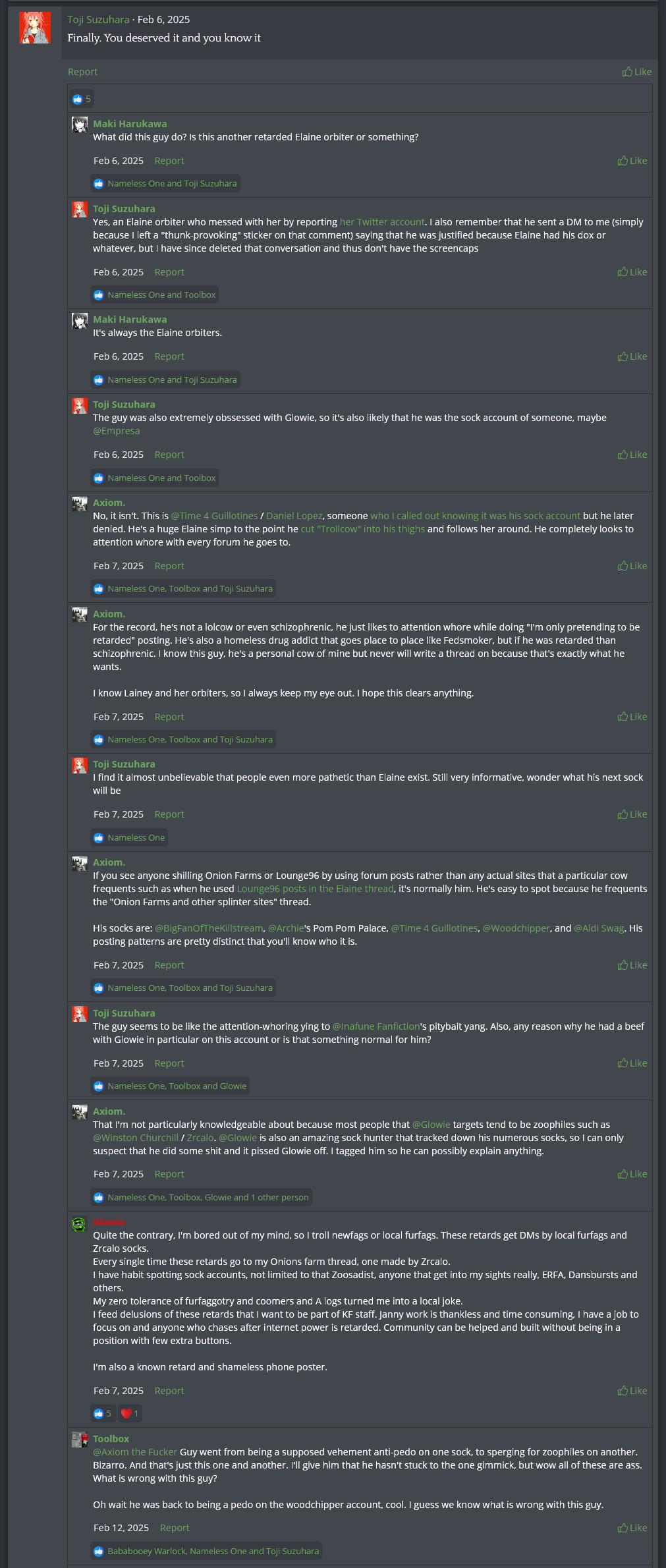Screen dimensions: 666x1568
Task: Open the "Lounge96 posts in the Elaine thread" link
Action: click(x=315, y=889)
